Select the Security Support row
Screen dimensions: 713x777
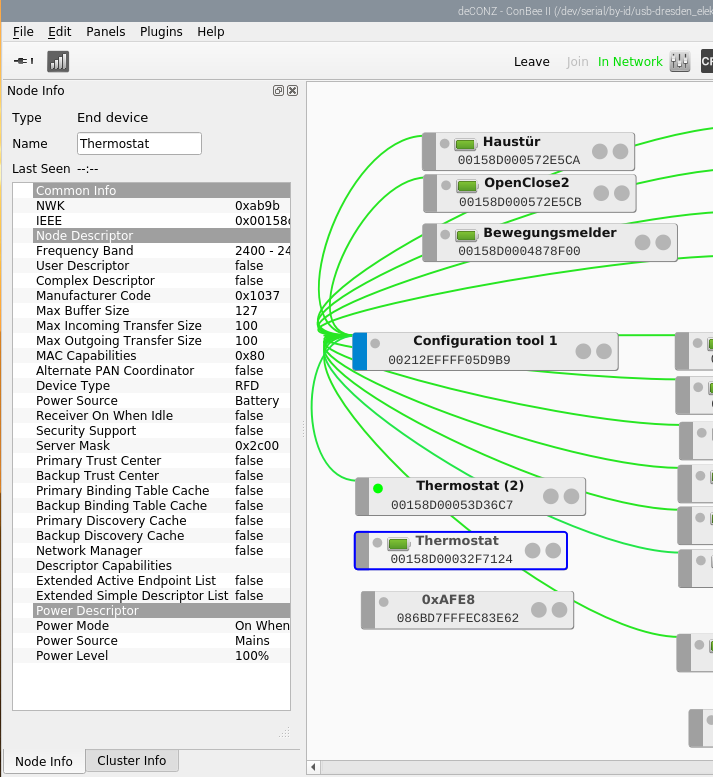coord(152,431)
